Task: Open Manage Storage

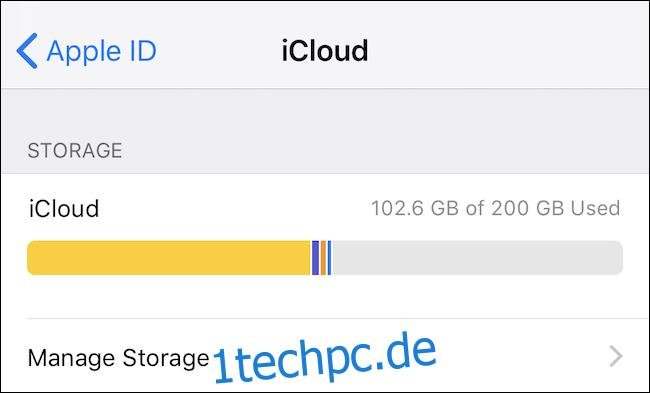Action: tap(325, 357)
